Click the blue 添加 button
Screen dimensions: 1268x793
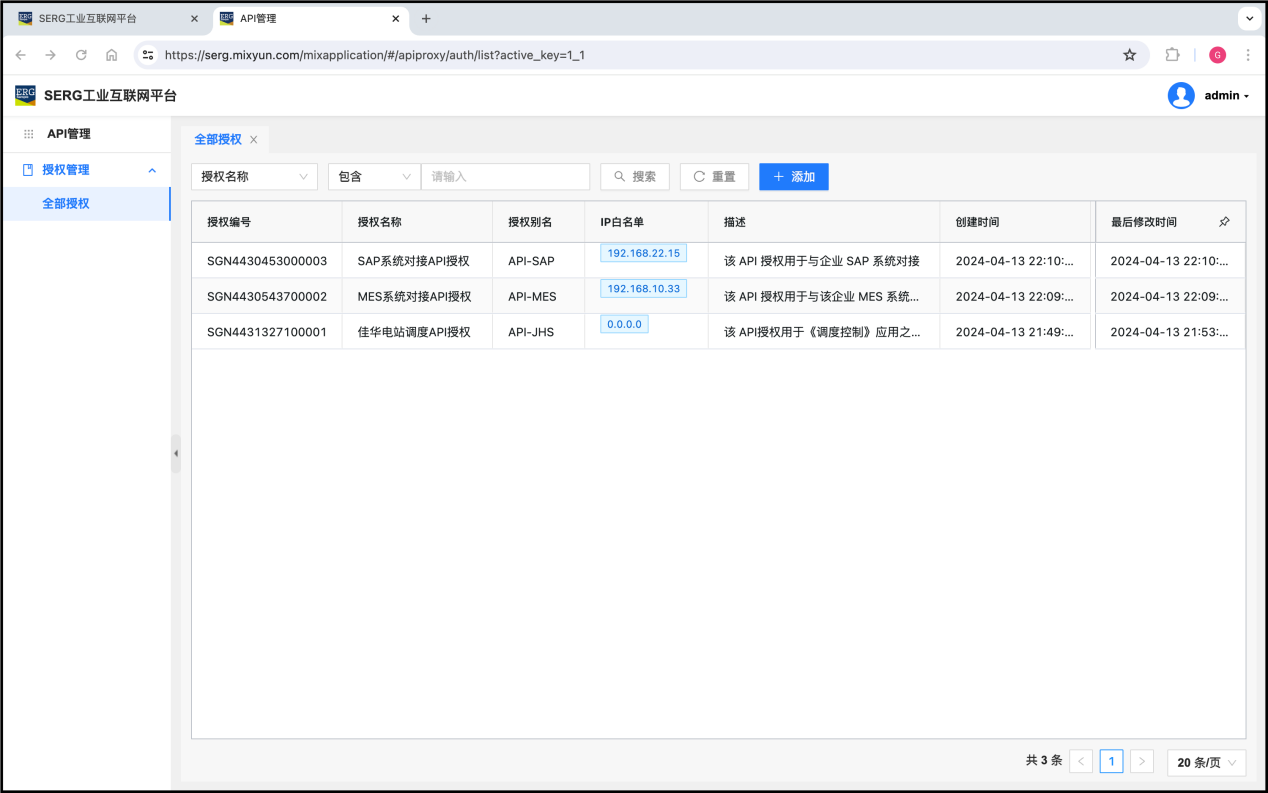pos(793,177)
